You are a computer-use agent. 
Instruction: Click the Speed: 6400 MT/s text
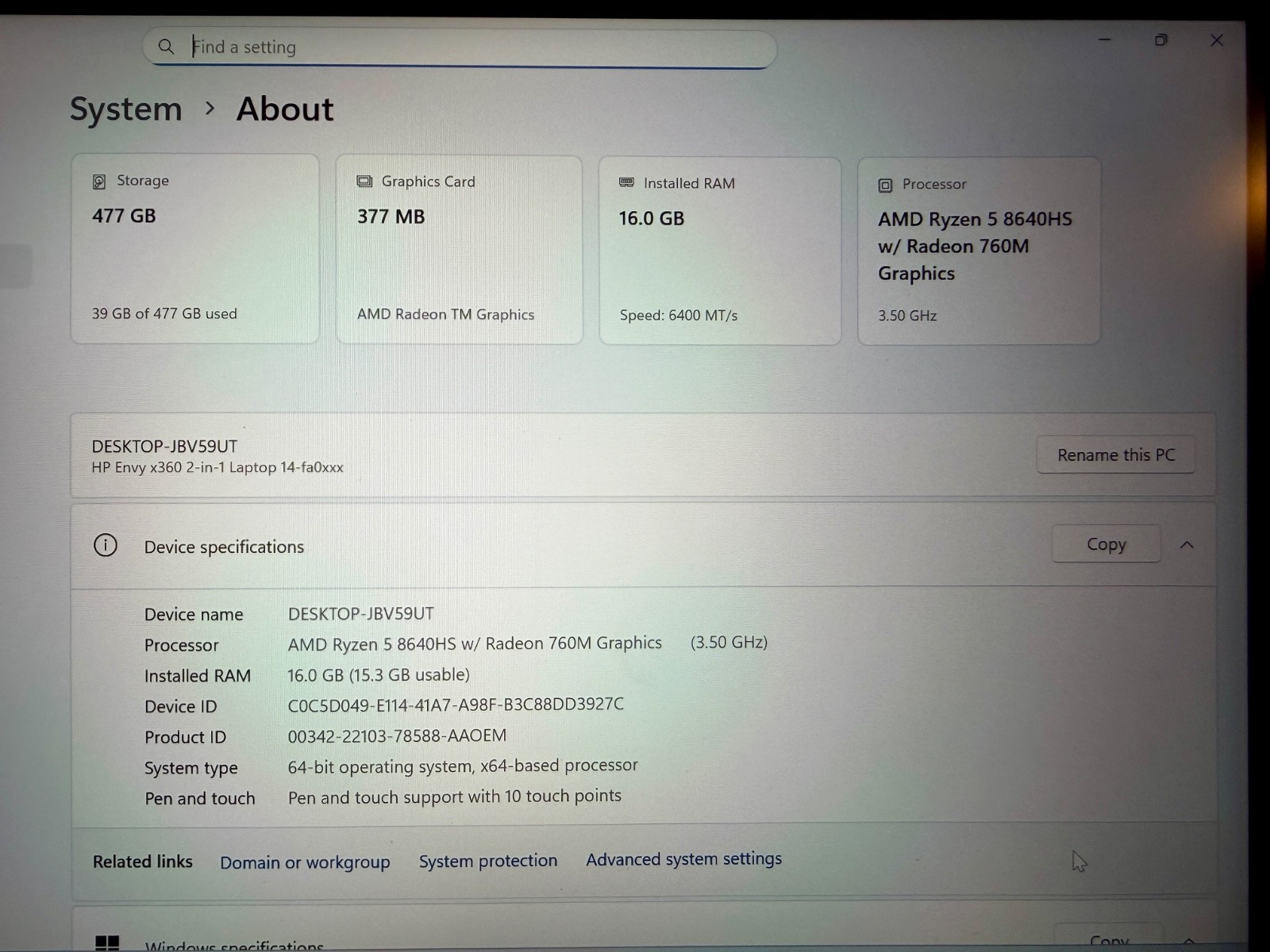[x=679, y=315]
